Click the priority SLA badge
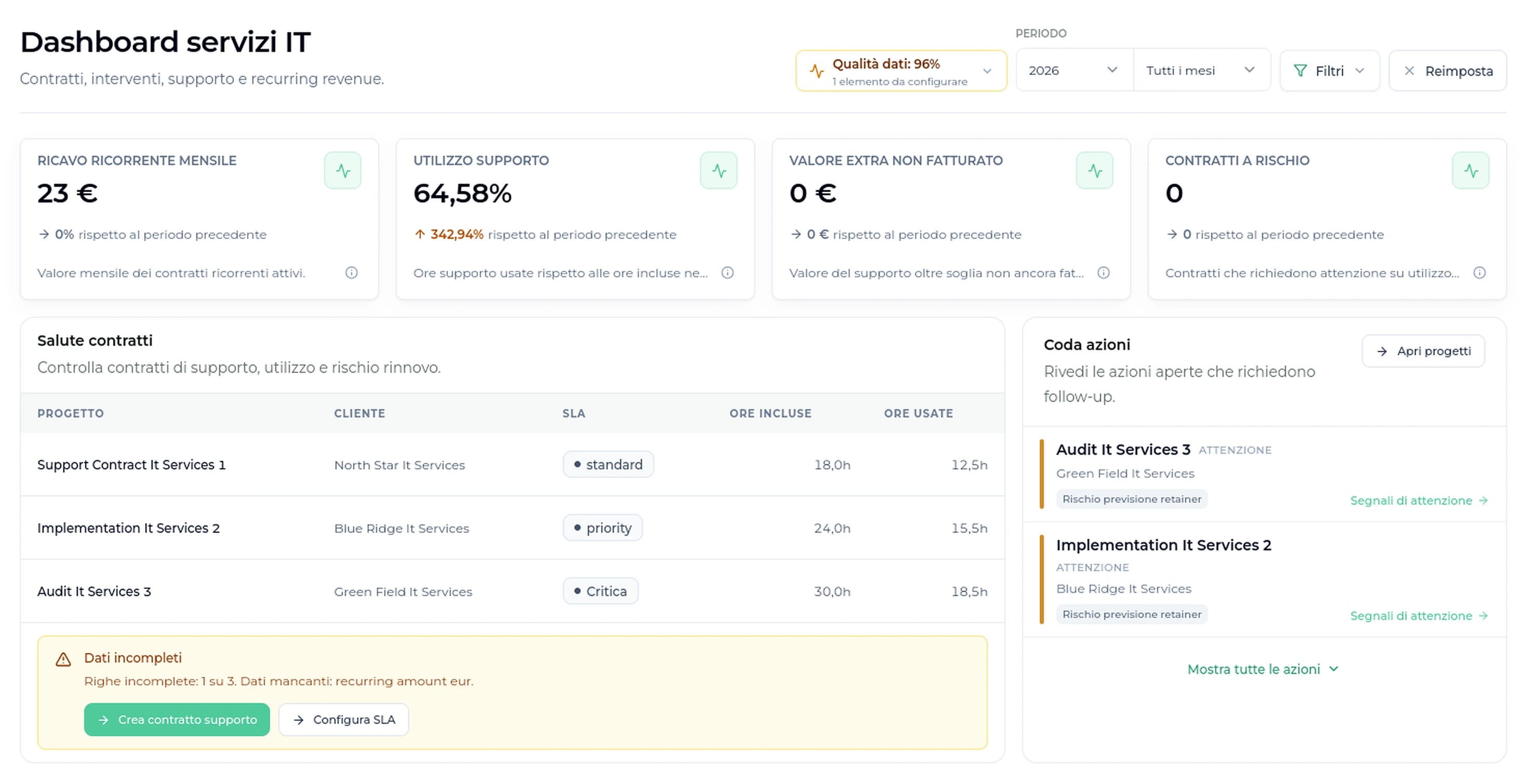Viewport: 1529px width, 784px height. click(602, 528)
